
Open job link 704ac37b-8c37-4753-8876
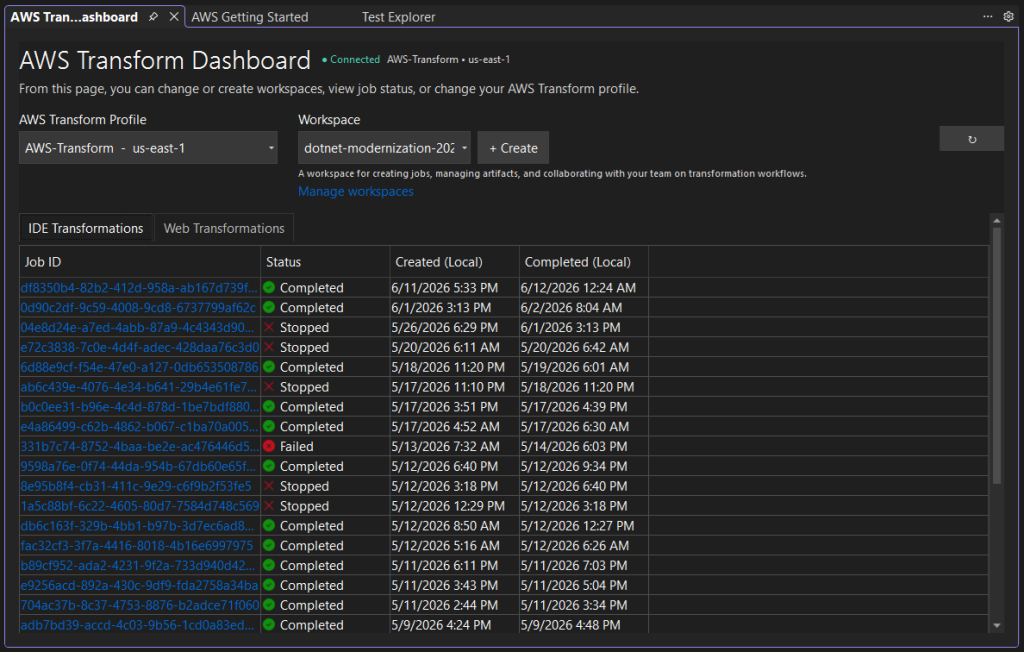point(140,605)
